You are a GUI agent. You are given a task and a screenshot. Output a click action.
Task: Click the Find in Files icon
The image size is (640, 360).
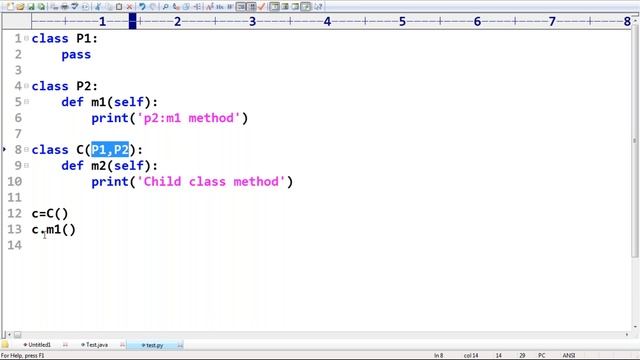(x=186, y=7)
